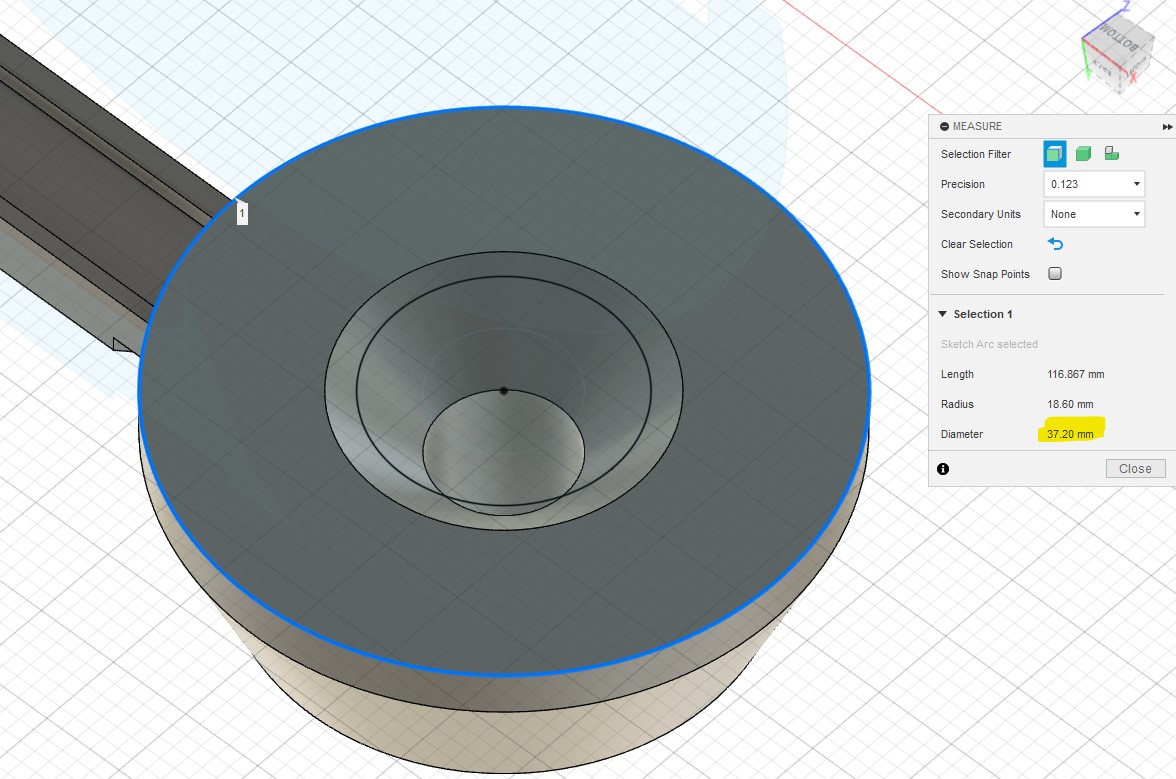Viewport: 1176px width, 779px height.
Task: Click the info icon in Measure dialog
Action: tap(943, 469)
